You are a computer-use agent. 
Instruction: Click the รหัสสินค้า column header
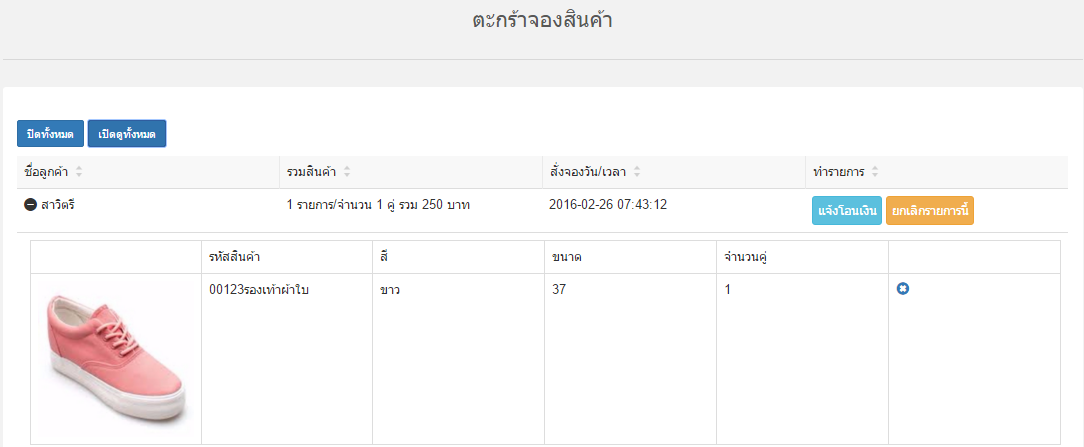coord(234,257)
